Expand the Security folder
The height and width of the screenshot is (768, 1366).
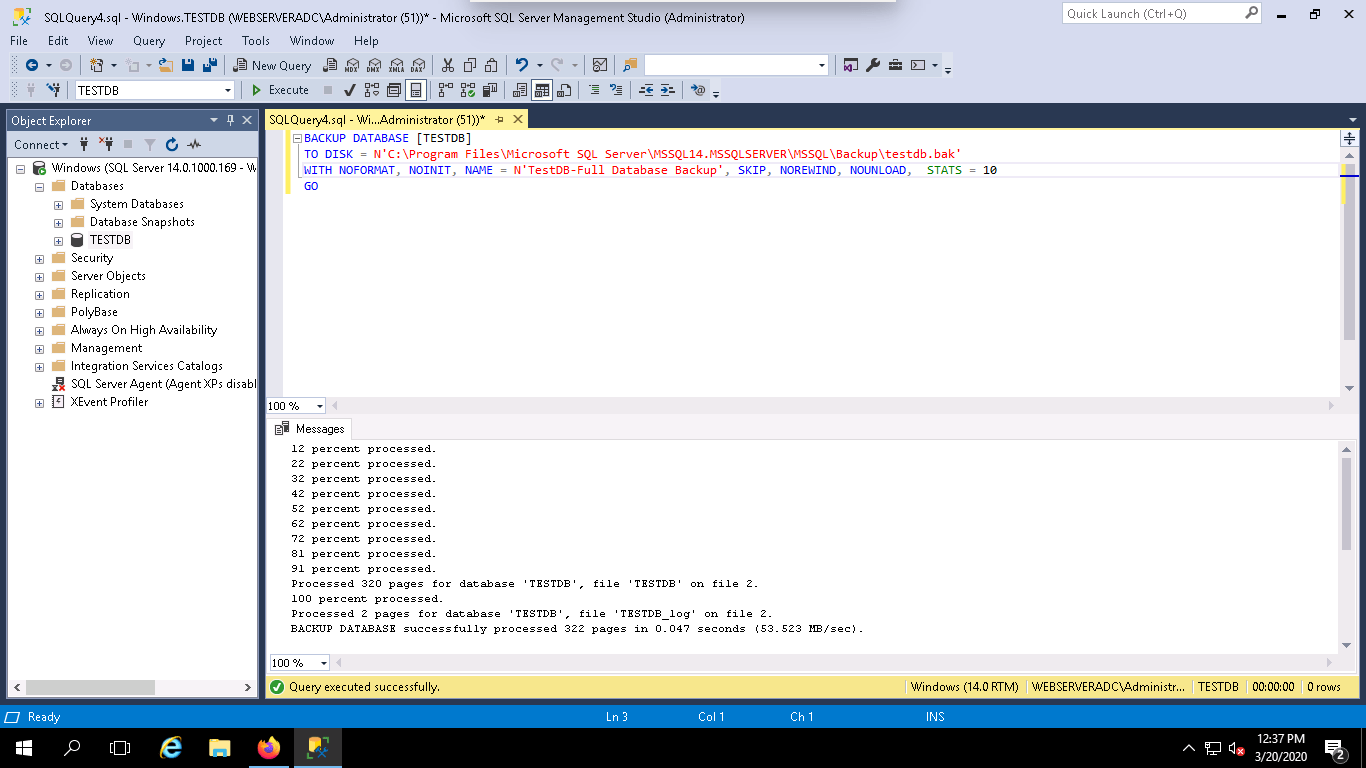tap(38, 258)
